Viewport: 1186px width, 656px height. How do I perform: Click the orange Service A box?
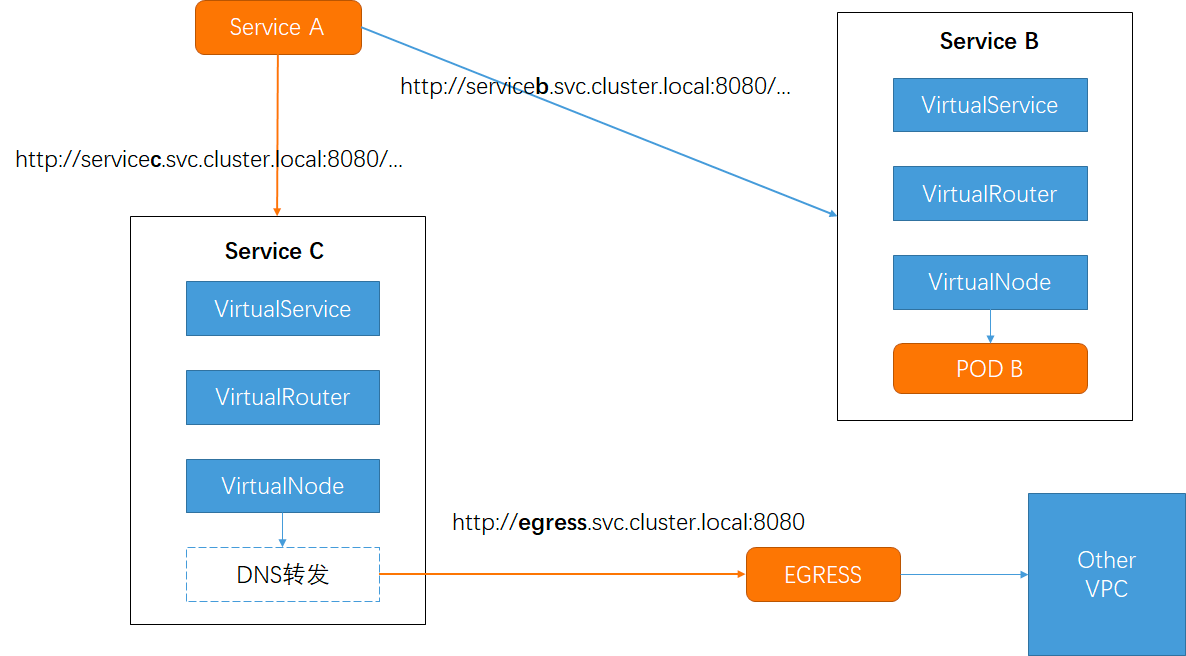278,27
